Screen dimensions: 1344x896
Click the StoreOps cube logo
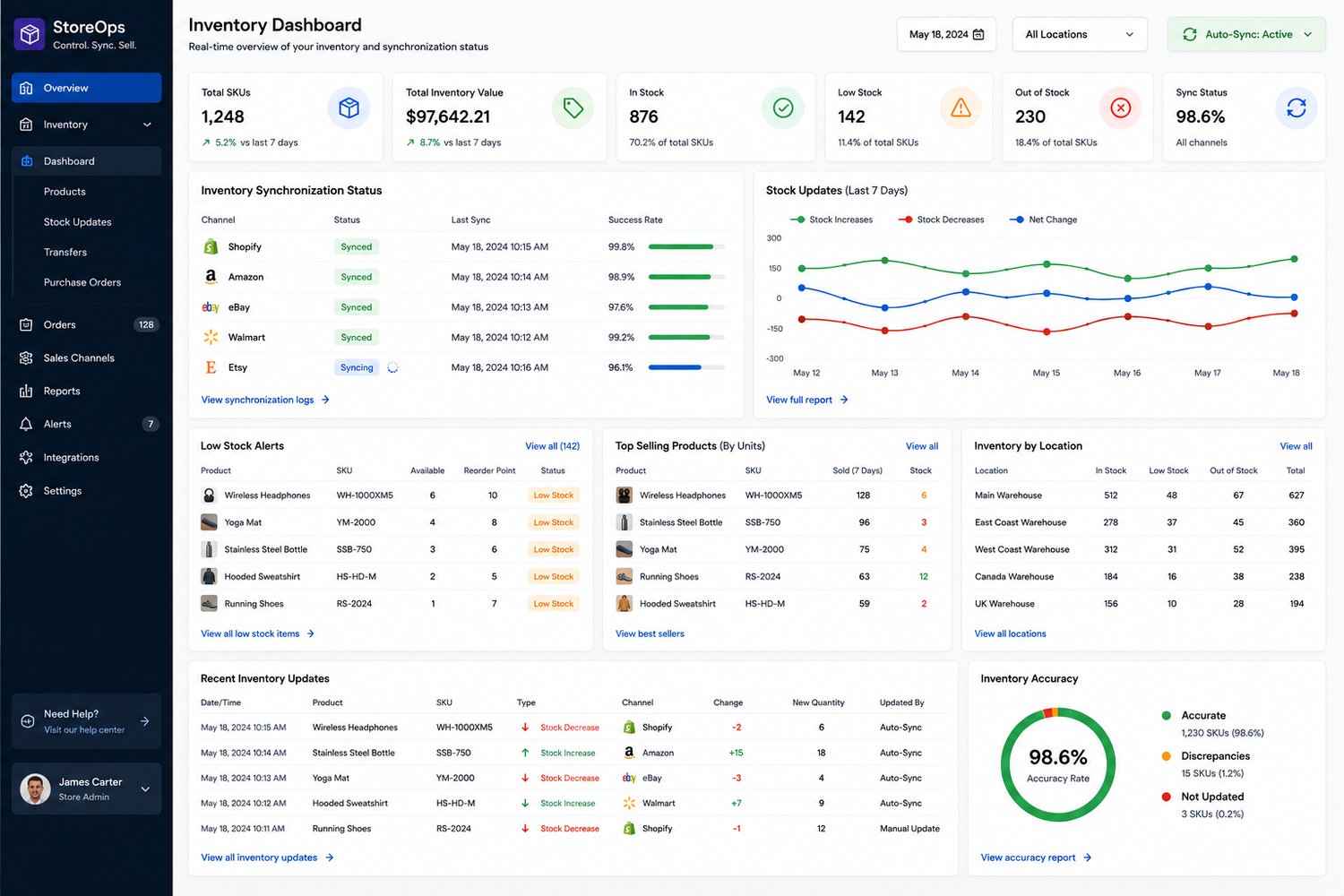(x=30, y=34)
